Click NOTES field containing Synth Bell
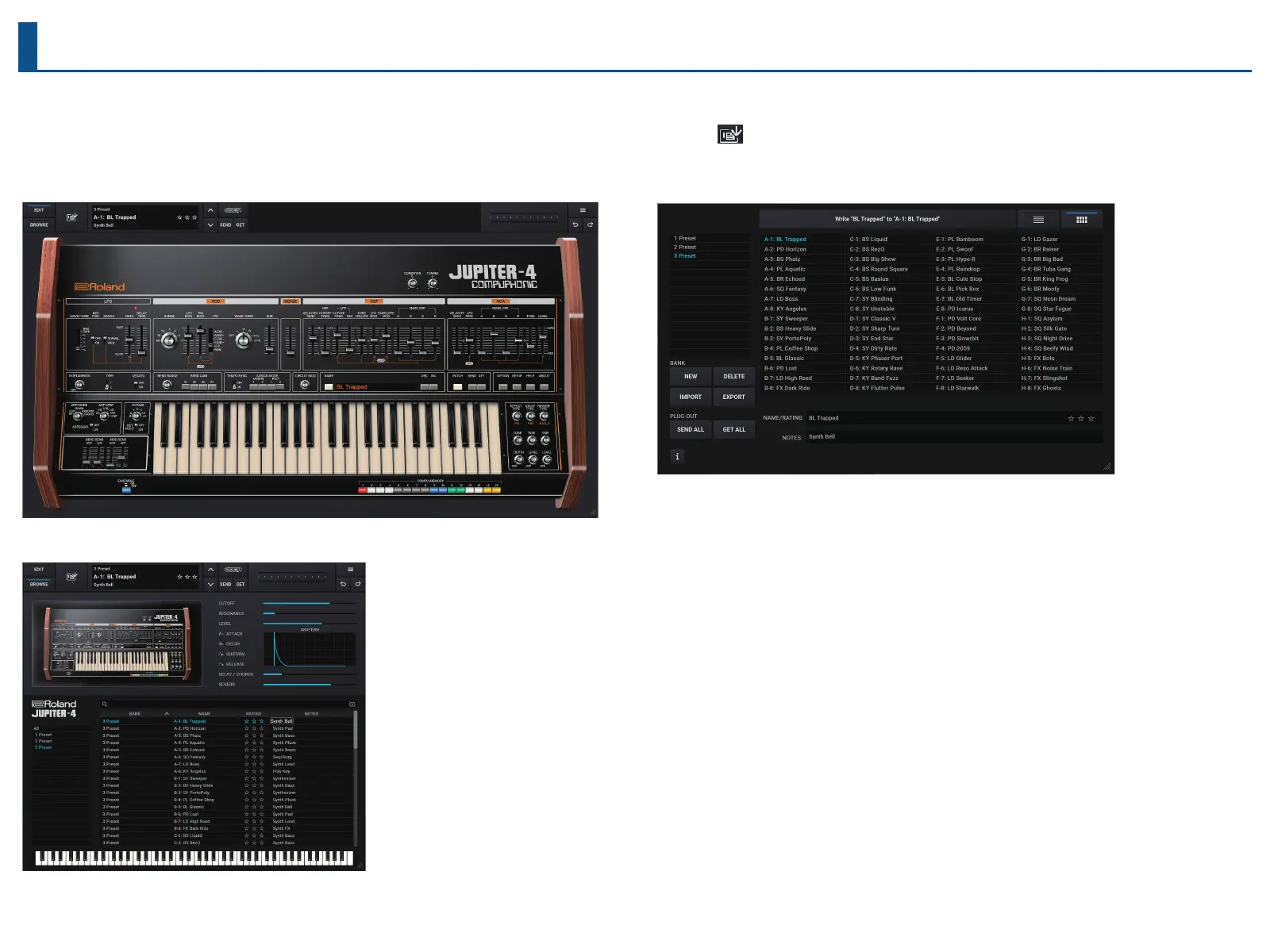The width and height of the screenshot is (1270, 952). click(955, 436)
